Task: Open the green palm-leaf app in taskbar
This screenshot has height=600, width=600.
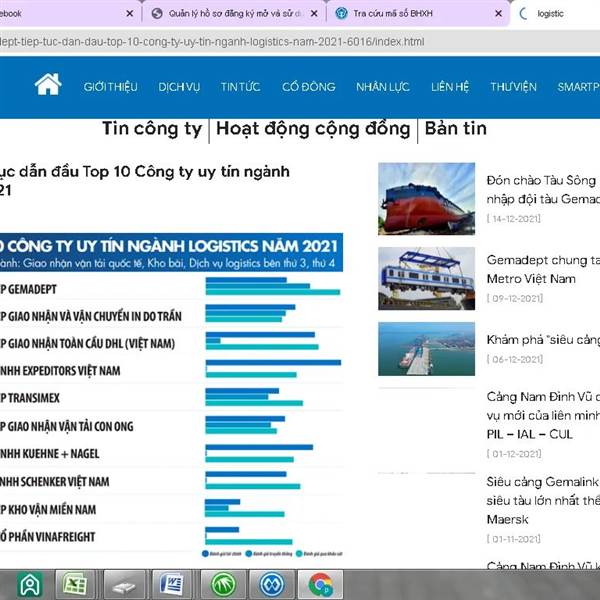Action: pyautogui.click(x=223, y=585)
